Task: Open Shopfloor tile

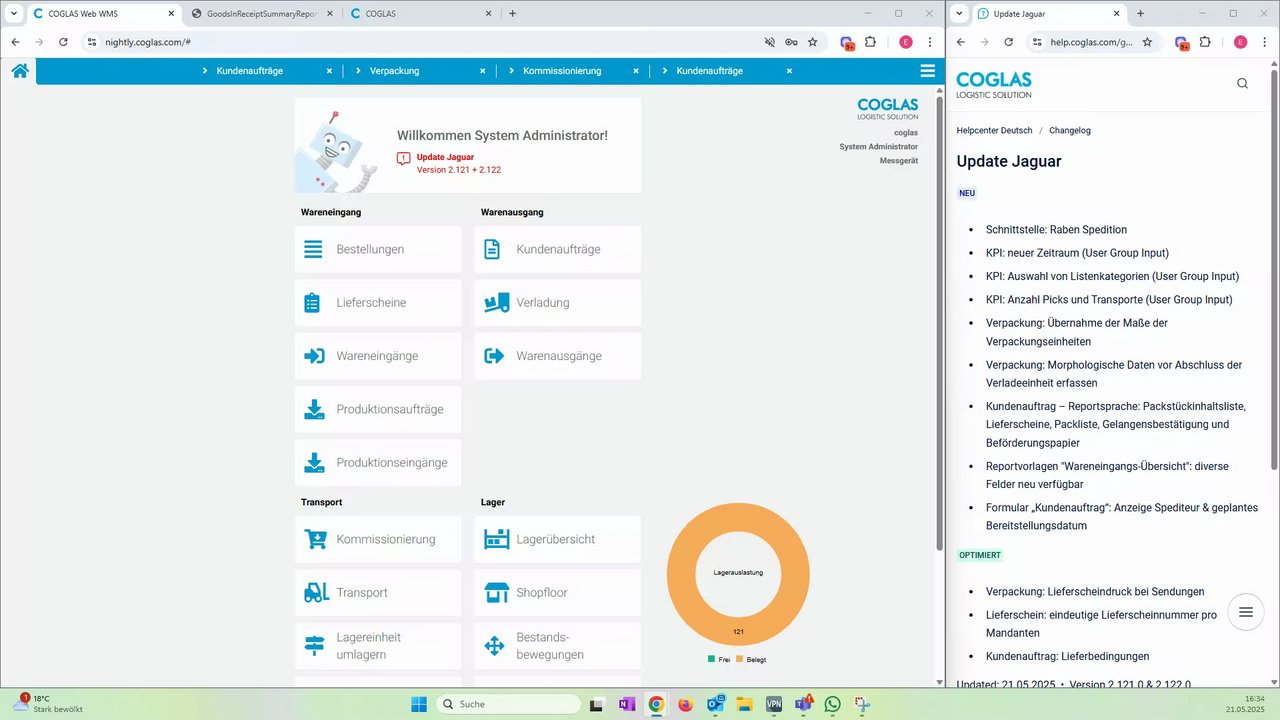Action: point(558,593)
